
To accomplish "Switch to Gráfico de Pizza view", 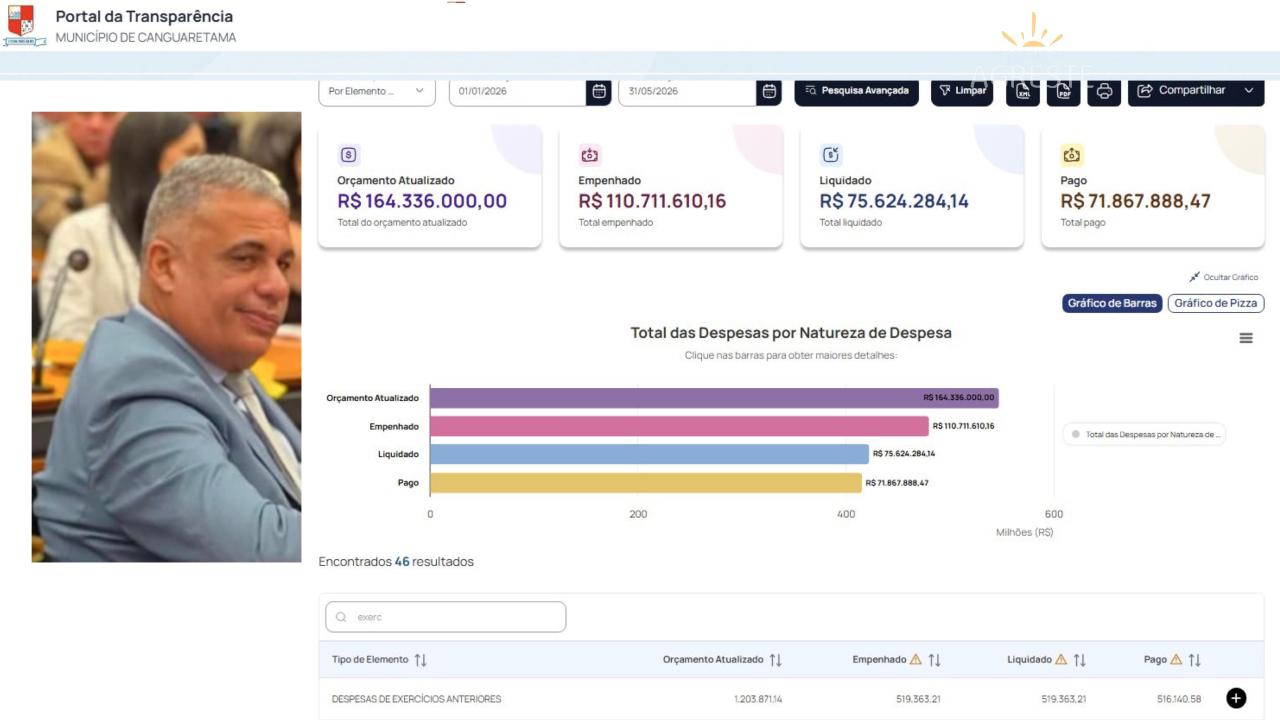I will [1215, 303].
